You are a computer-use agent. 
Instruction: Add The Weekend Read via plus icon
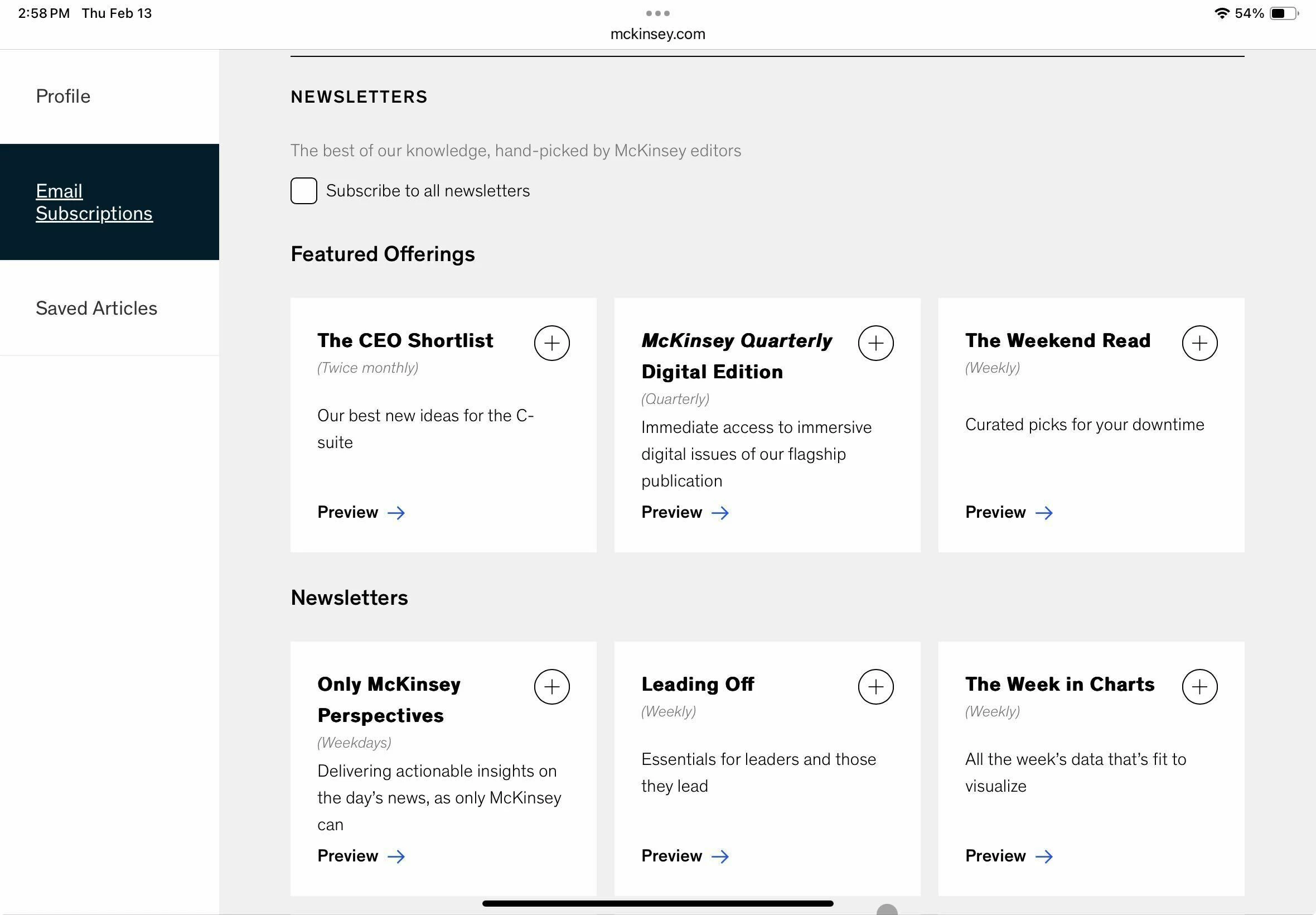(1199, 343)
